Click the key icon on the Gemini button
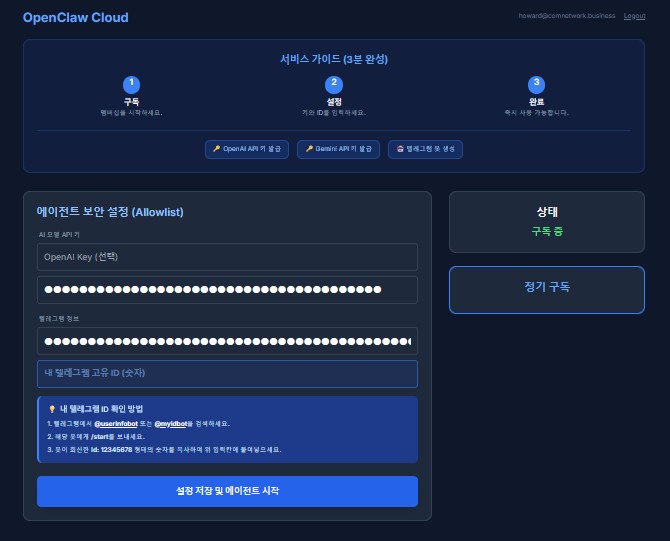This screenshot has height=541, width=670. pos(309,149)
